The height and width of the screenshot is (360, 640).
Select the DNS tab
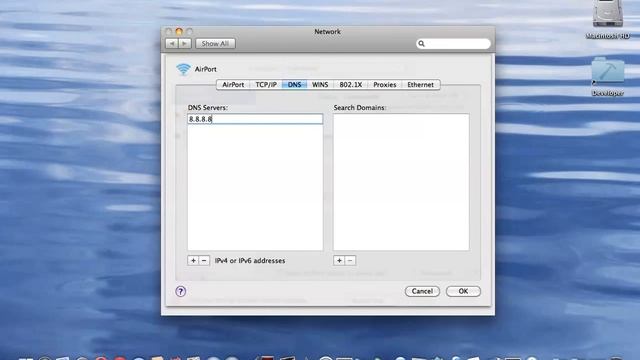tap(294, 84)
